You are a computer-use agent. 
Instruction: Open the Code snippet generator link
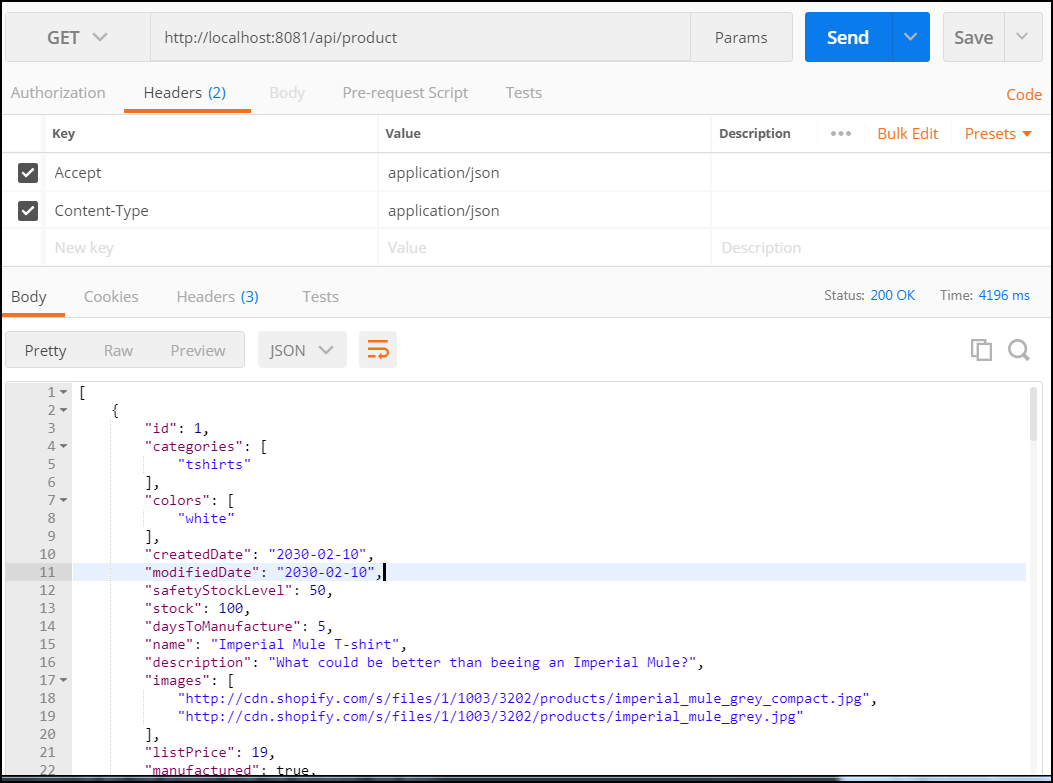[1023, 93]
